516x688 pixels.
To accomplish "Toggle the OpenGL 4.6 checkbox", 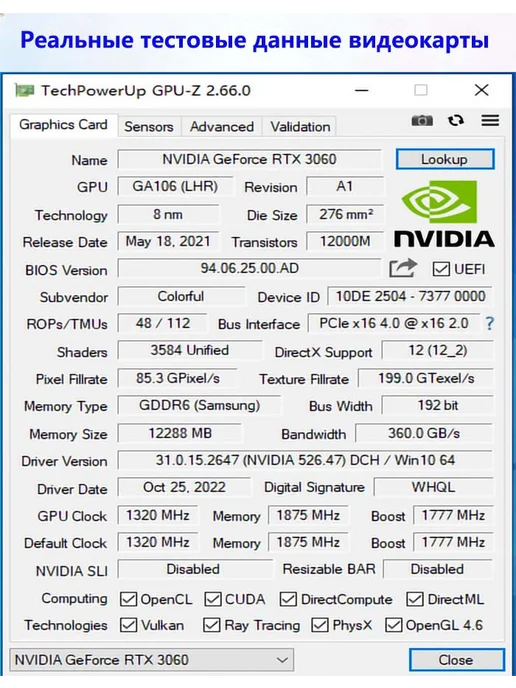I will [x=393, y=625].
